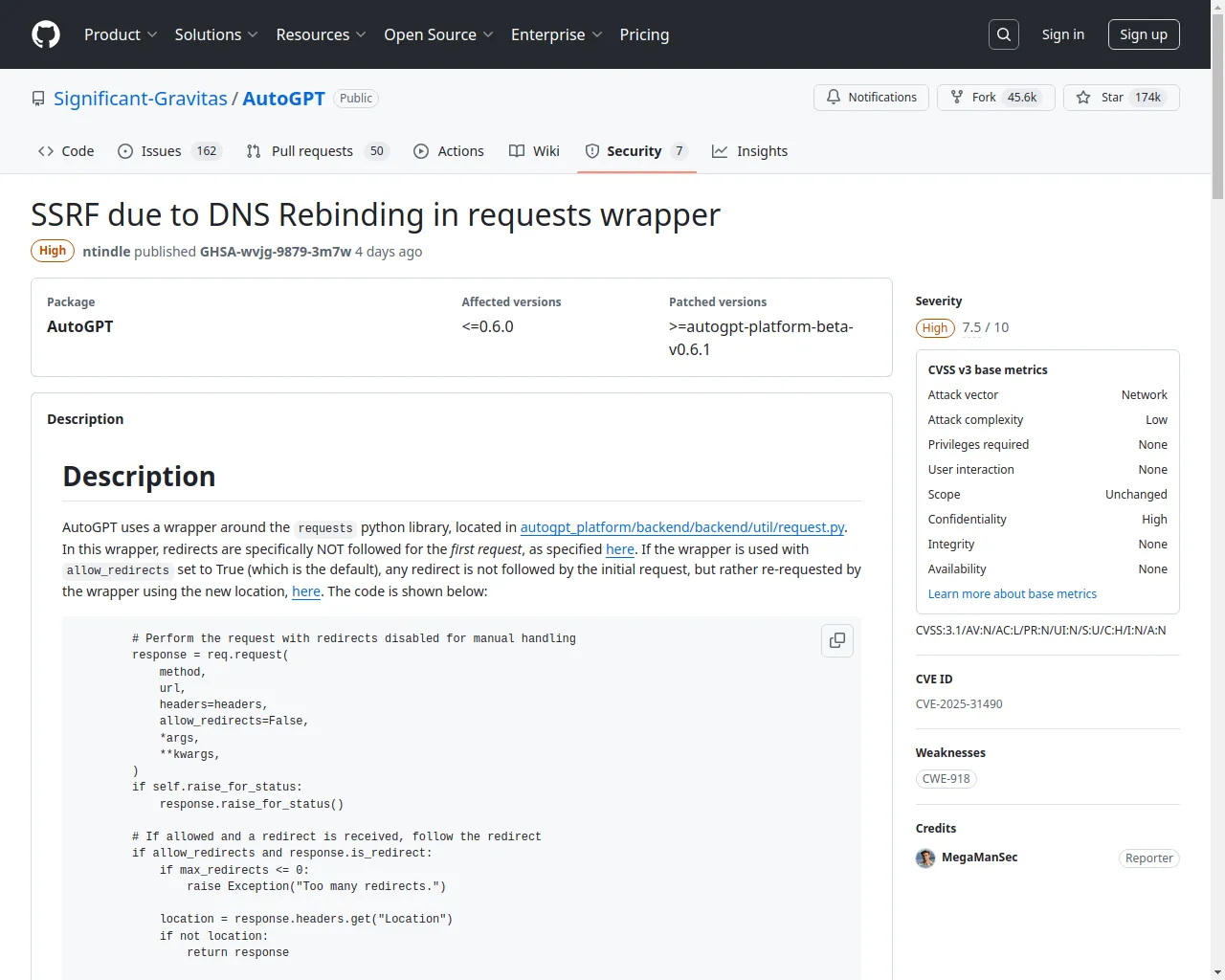Image resolution: width=1225 pixels, height=980 pixels.
Task: Click MegaManSec's avatar image
Action: point(925,857)
